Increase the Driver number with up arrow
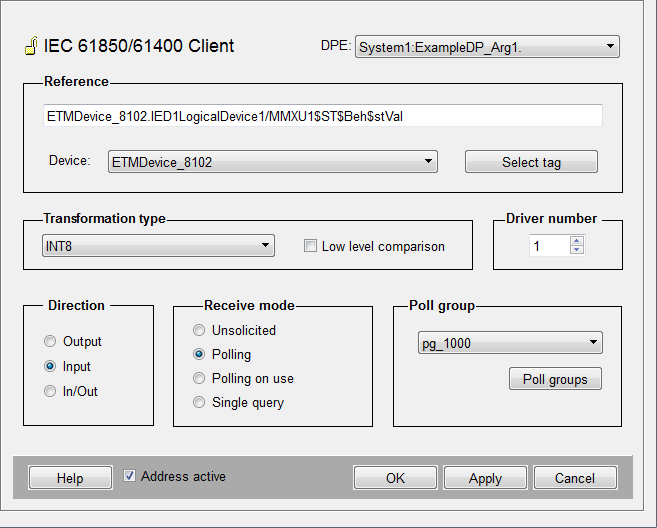 pyautogui.click(x=577, y=241)
